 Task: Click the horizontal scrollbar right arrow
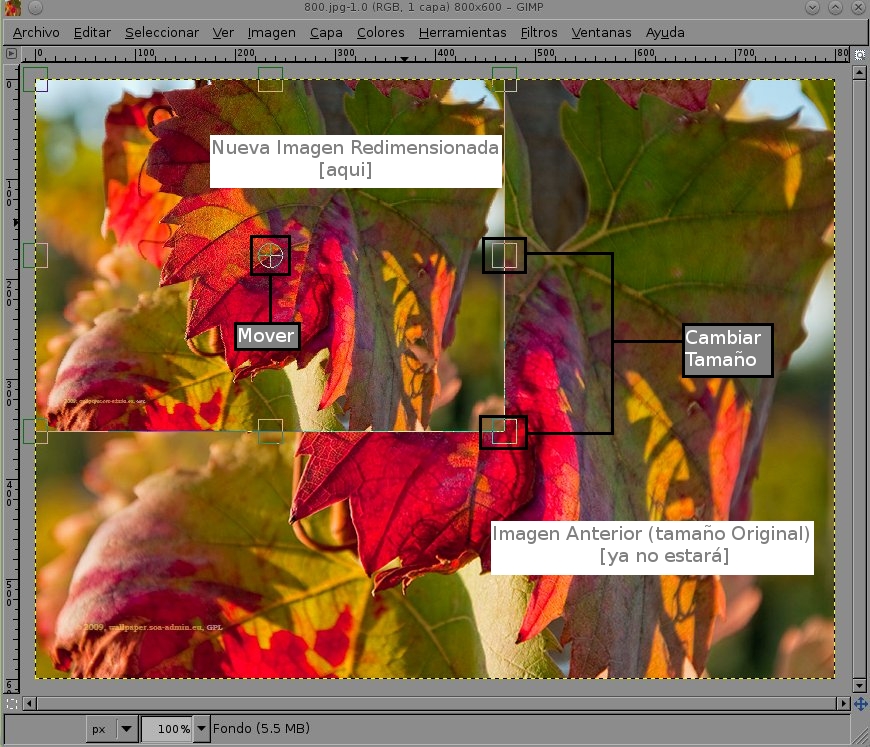[x=843, y=704]
